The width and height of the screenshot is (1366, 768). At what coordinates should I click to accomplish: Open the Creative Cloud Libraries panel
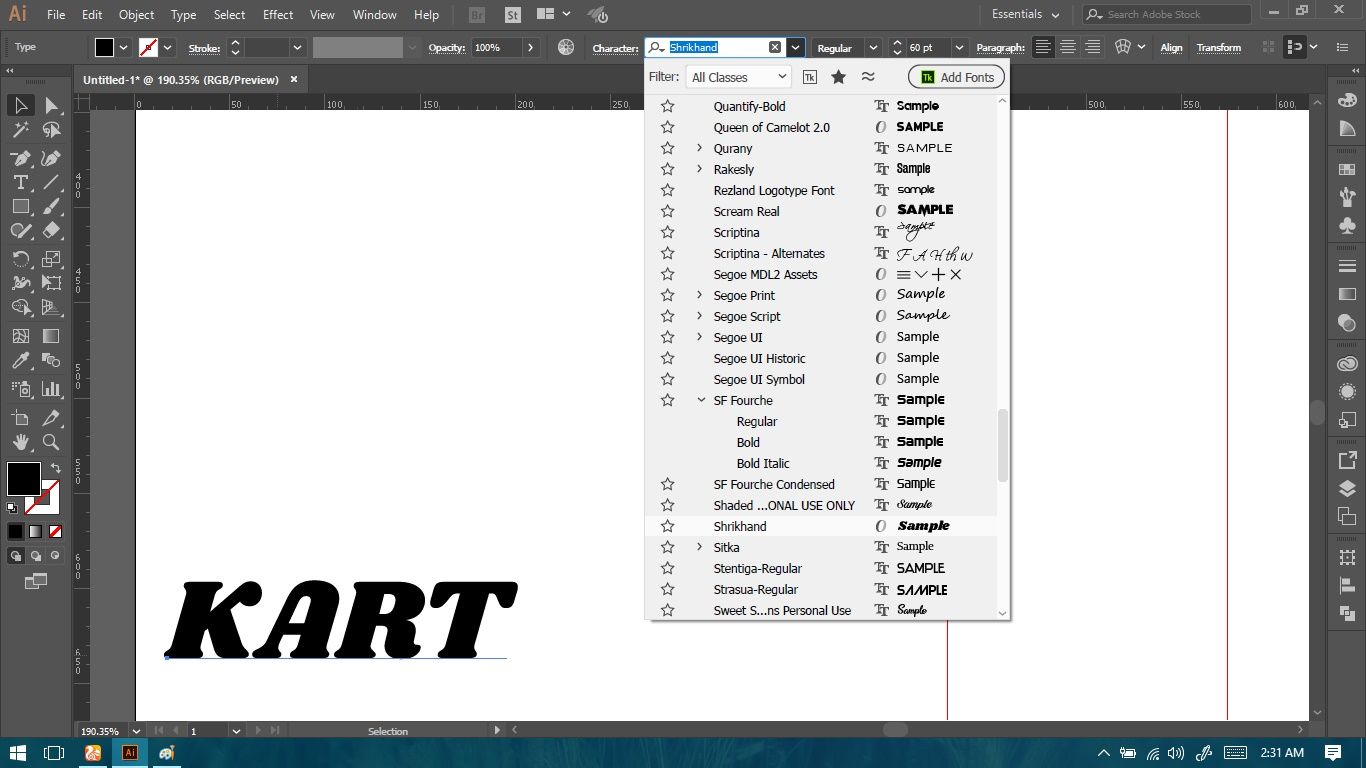click(x=1347, y=362)
